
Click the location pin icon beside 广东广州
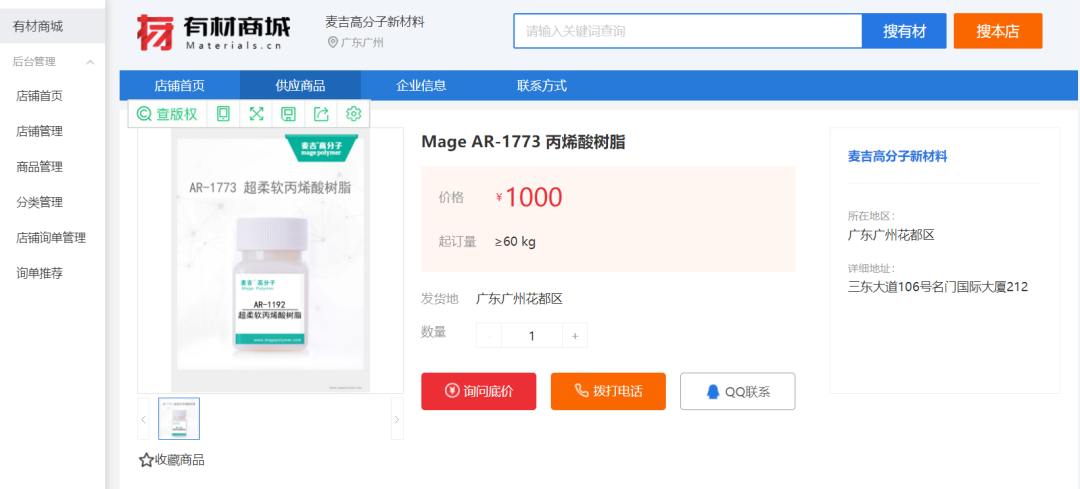(x=333, y=43)
